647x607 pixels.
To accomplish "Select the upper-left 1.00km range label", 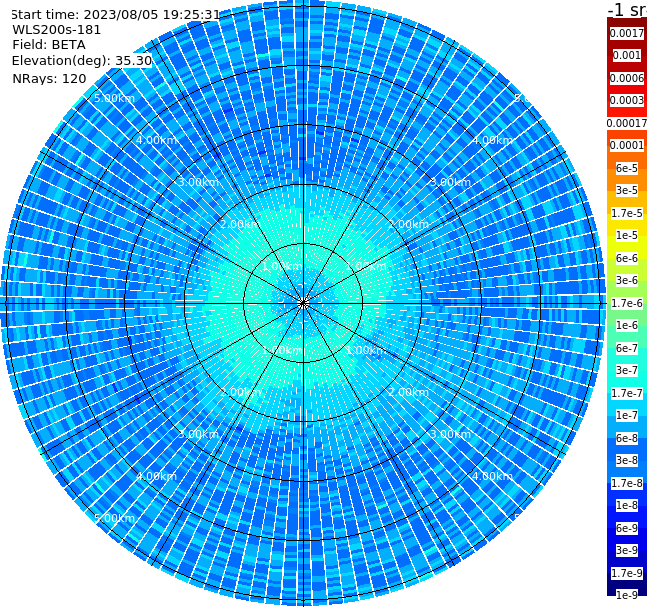I will coord(283,267).
